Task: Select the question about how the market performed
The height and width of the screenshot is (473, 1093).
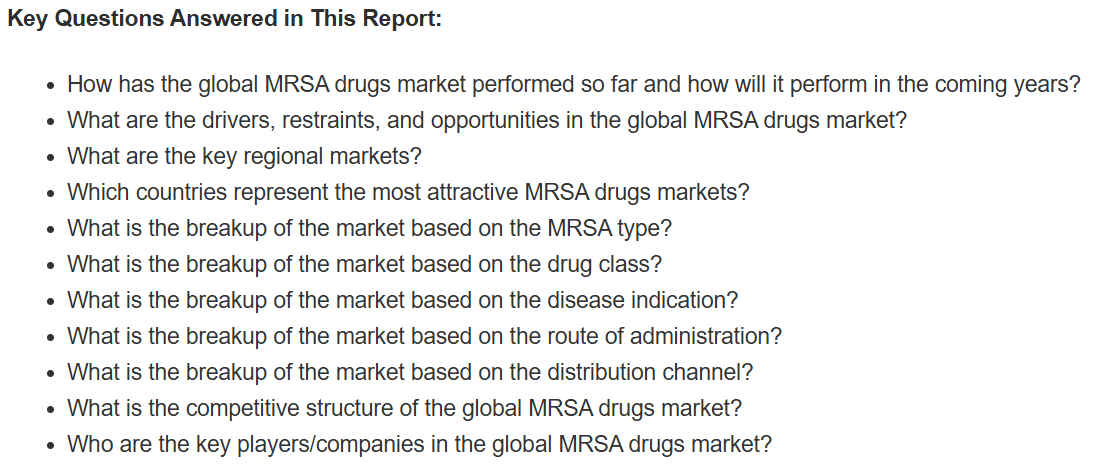Action: tap(574, 84)
